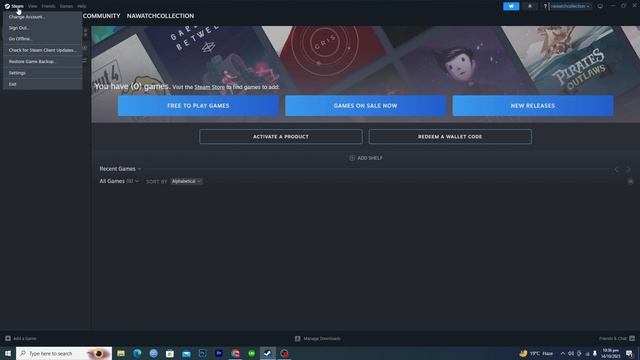
Task: Open File Explorer from taskbar
Action: coord(121,353)
